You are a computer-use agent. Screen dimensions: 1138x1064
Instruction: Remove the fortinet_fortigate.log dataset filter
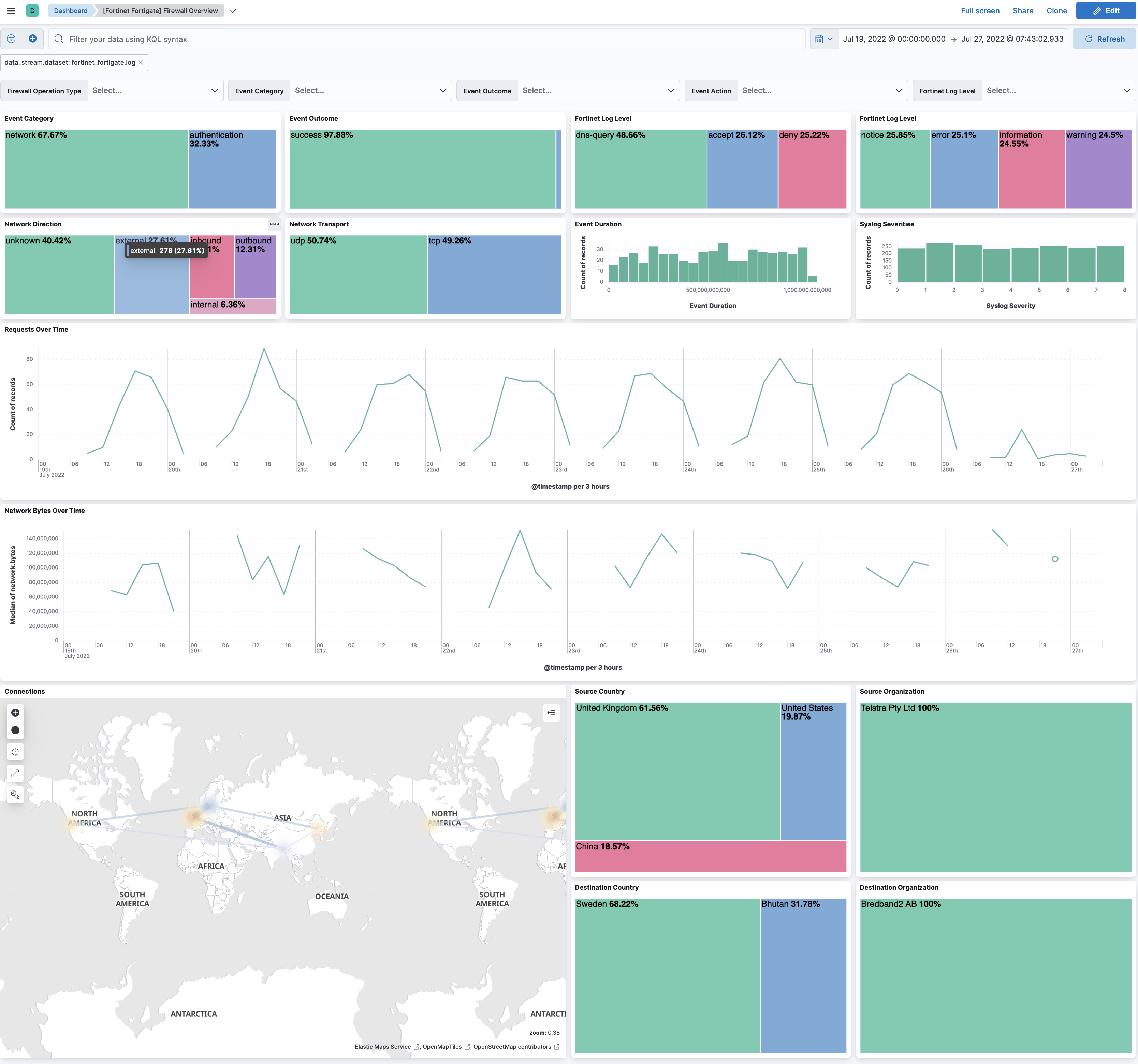(141, 62)
